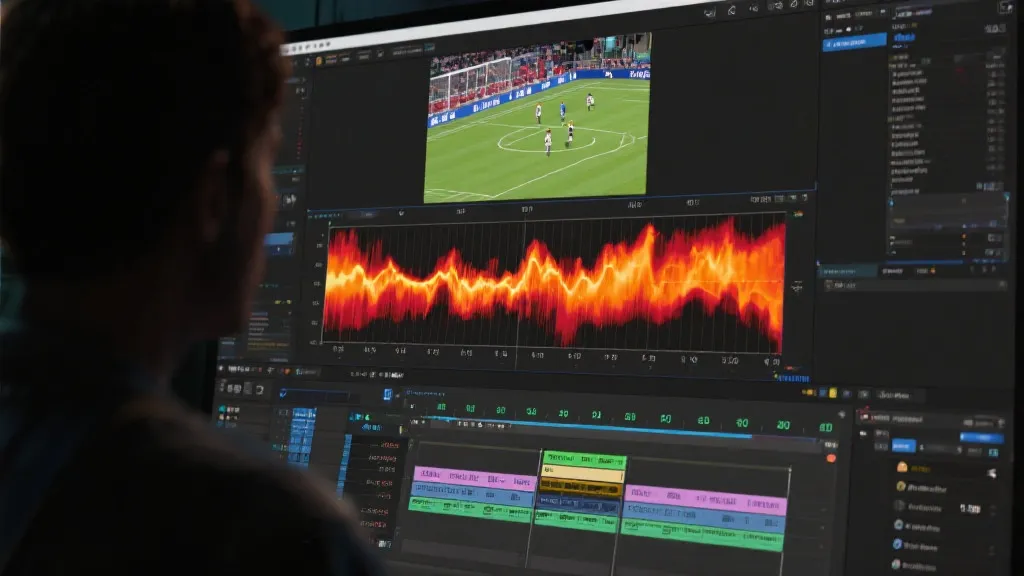Click the first icon in the top toolbar
Screen dimensions: 1024x576
709,13
